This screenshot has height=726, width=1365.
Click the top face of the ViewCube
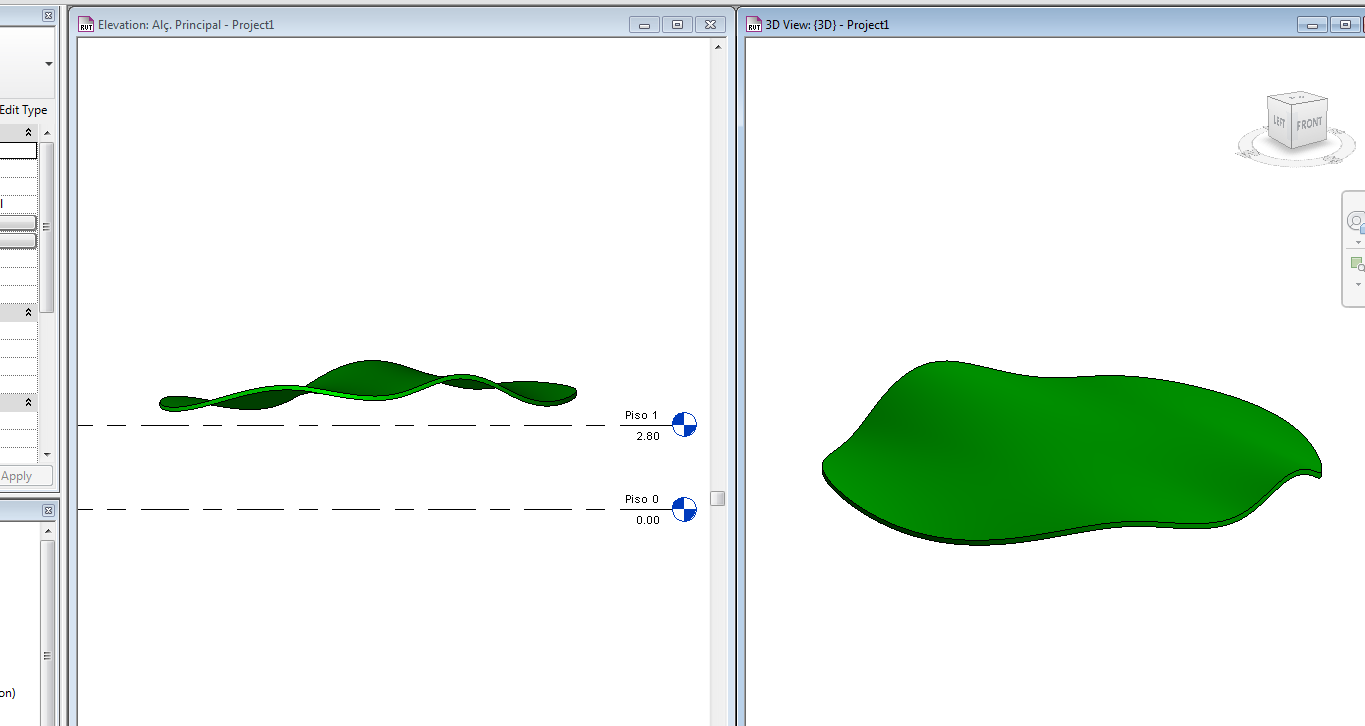(1298, 97)
